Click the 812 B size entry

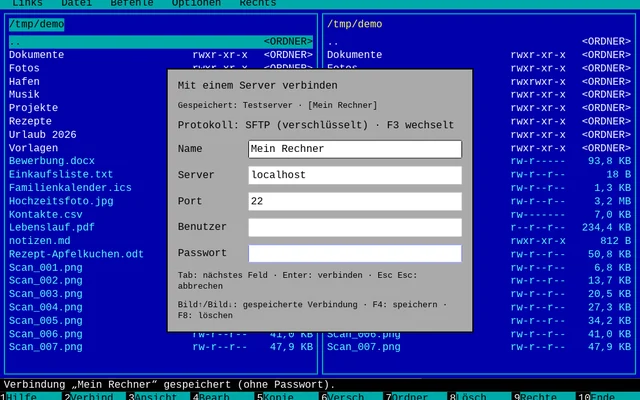point(616,241)
